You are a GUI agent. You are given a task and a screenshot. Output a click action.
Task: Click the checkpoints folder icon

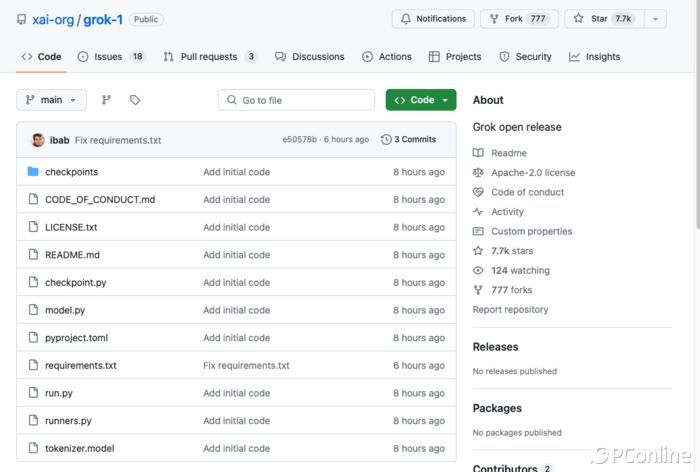33,171
